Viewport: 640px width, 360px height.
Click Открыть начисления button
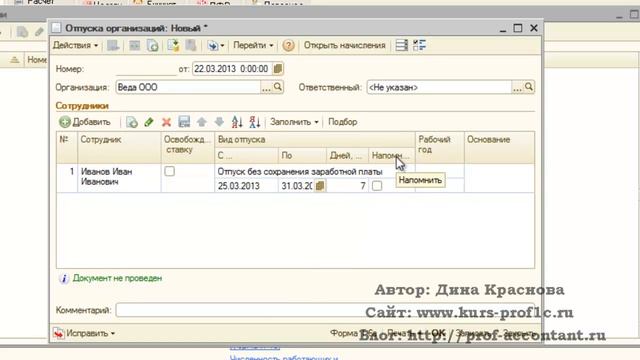(x=344, y=45)
